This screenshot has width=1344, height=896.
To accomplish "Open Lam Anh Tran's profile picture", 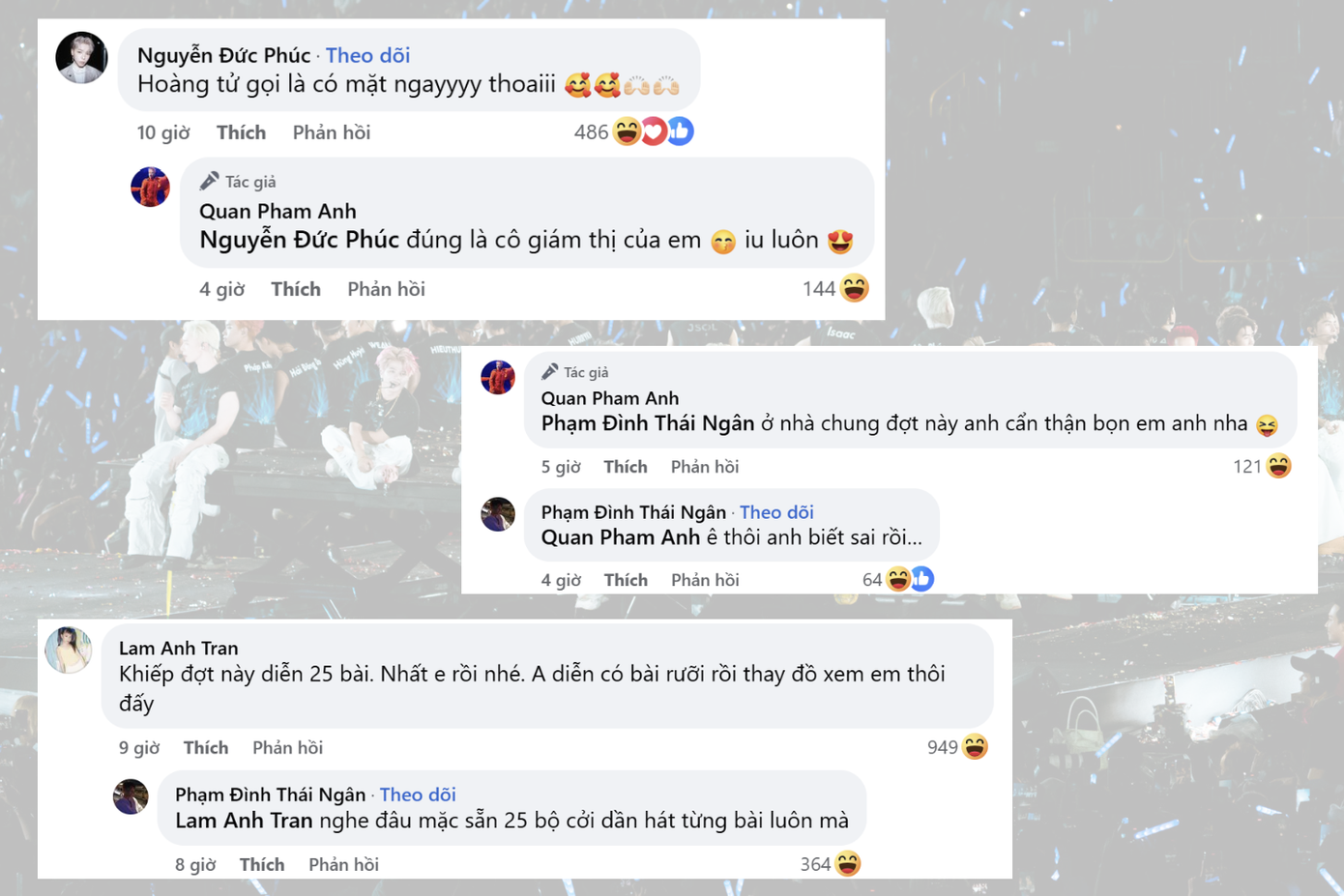I will (69, 650).
